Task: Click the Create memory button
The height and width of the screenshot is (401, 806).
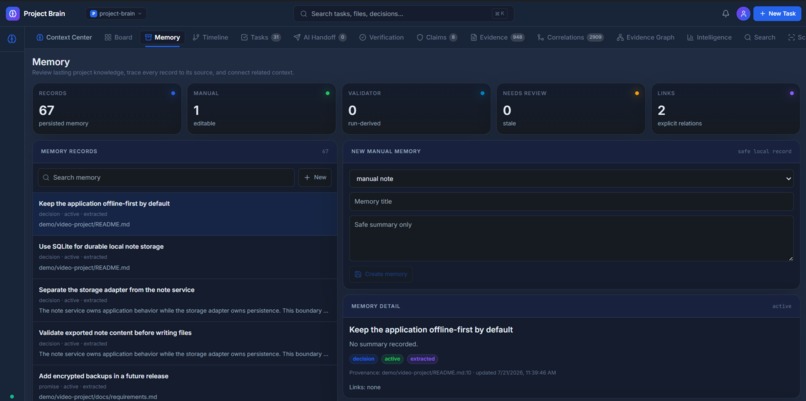Action: pyautogui.click(x=381, y=274)
